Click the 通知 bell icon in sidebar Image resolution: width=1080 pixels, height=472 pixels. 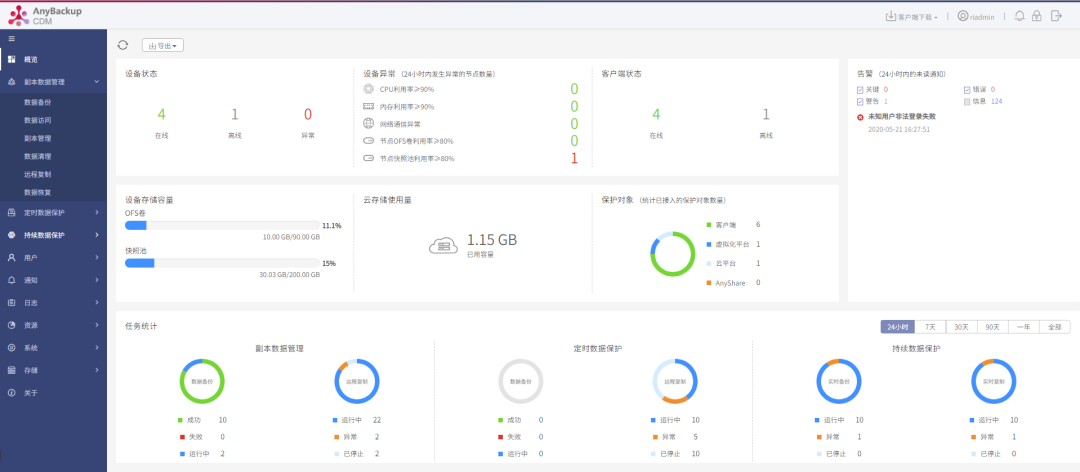[12, 280]
